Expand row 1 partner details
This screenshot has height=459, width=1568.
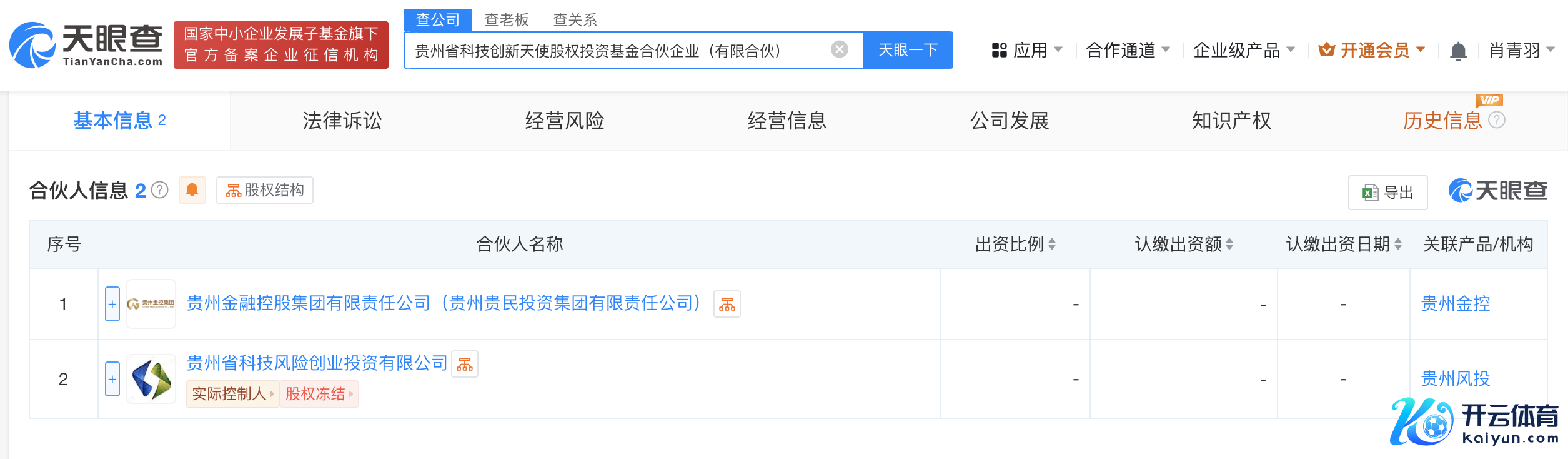(x=112, y=304)
